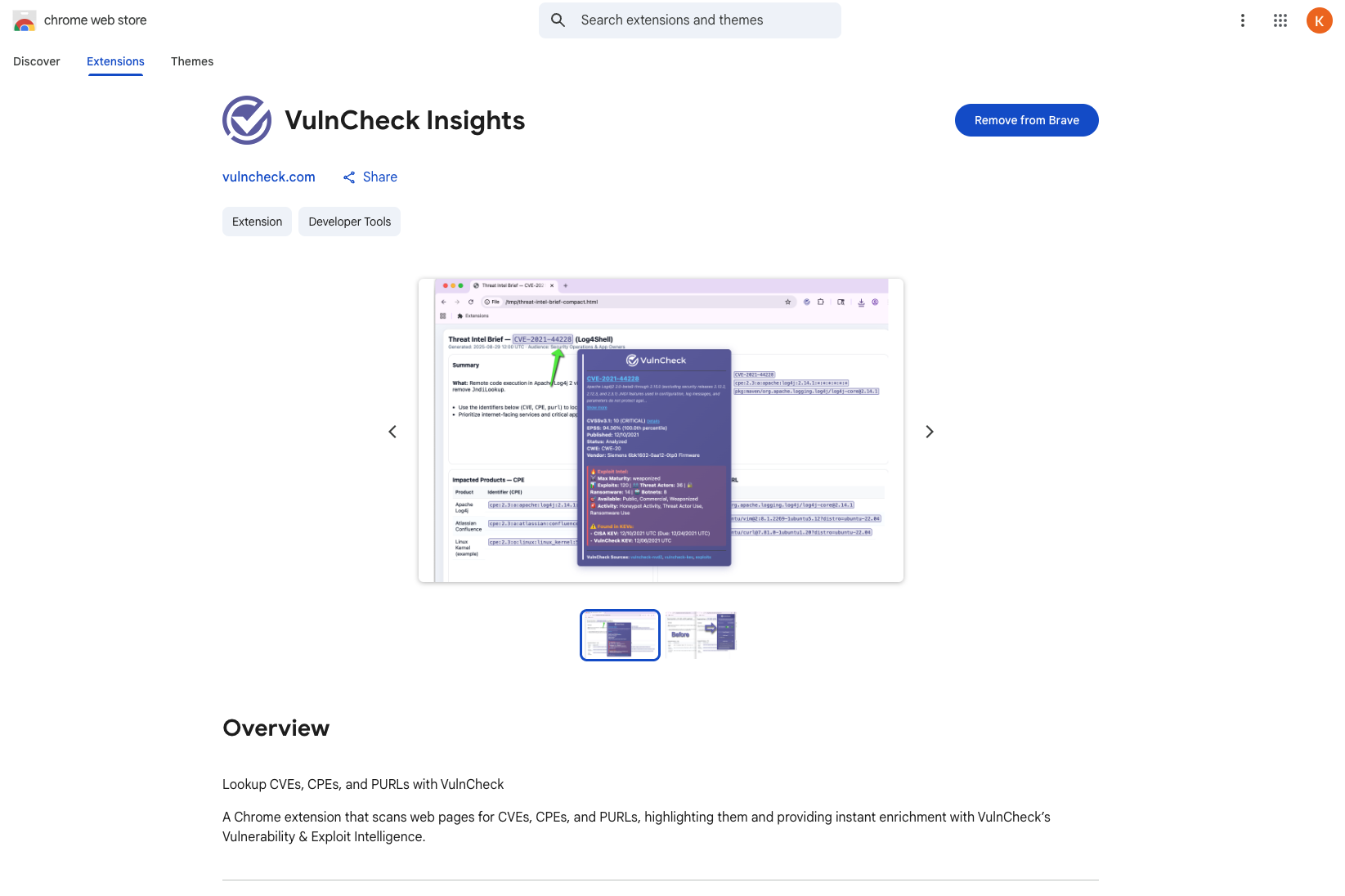Open the Discover tab
Screen dimensions: 1345x896
36,61
